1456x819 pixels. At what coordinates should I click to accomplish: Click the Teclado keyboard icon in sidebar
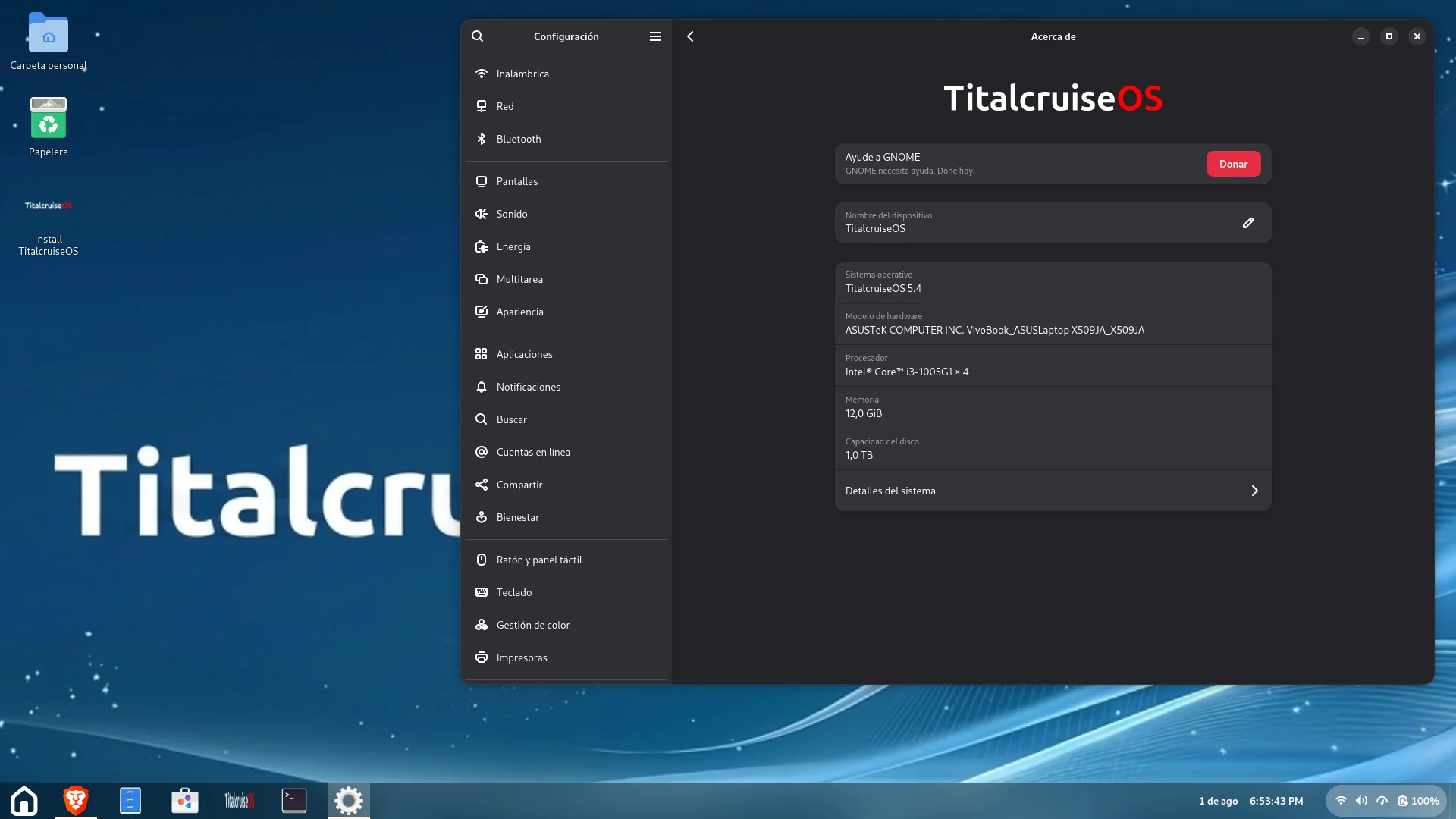tap(482, 592)
